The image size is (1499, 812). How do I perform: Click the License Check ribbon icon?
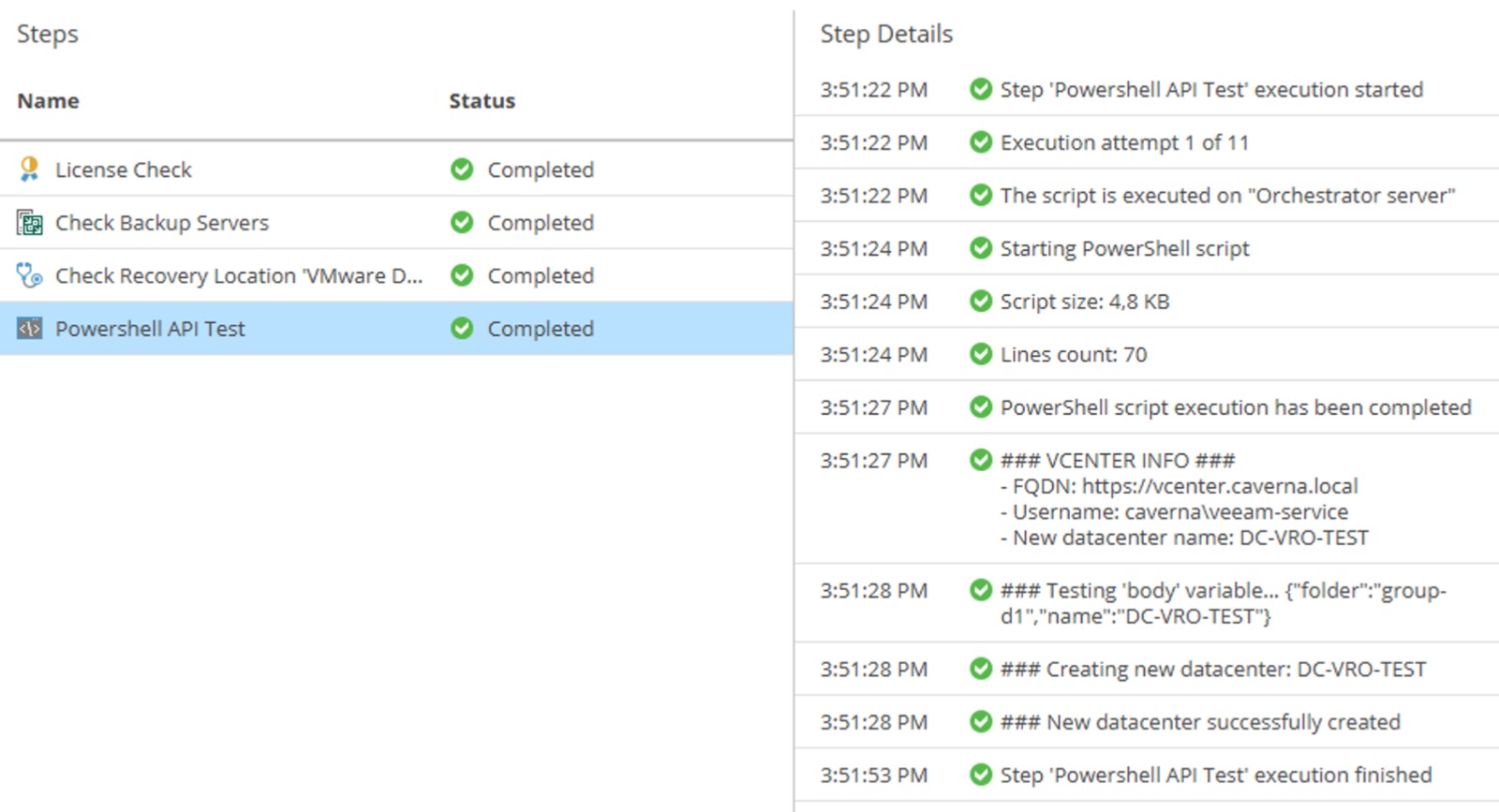point(29,170)
